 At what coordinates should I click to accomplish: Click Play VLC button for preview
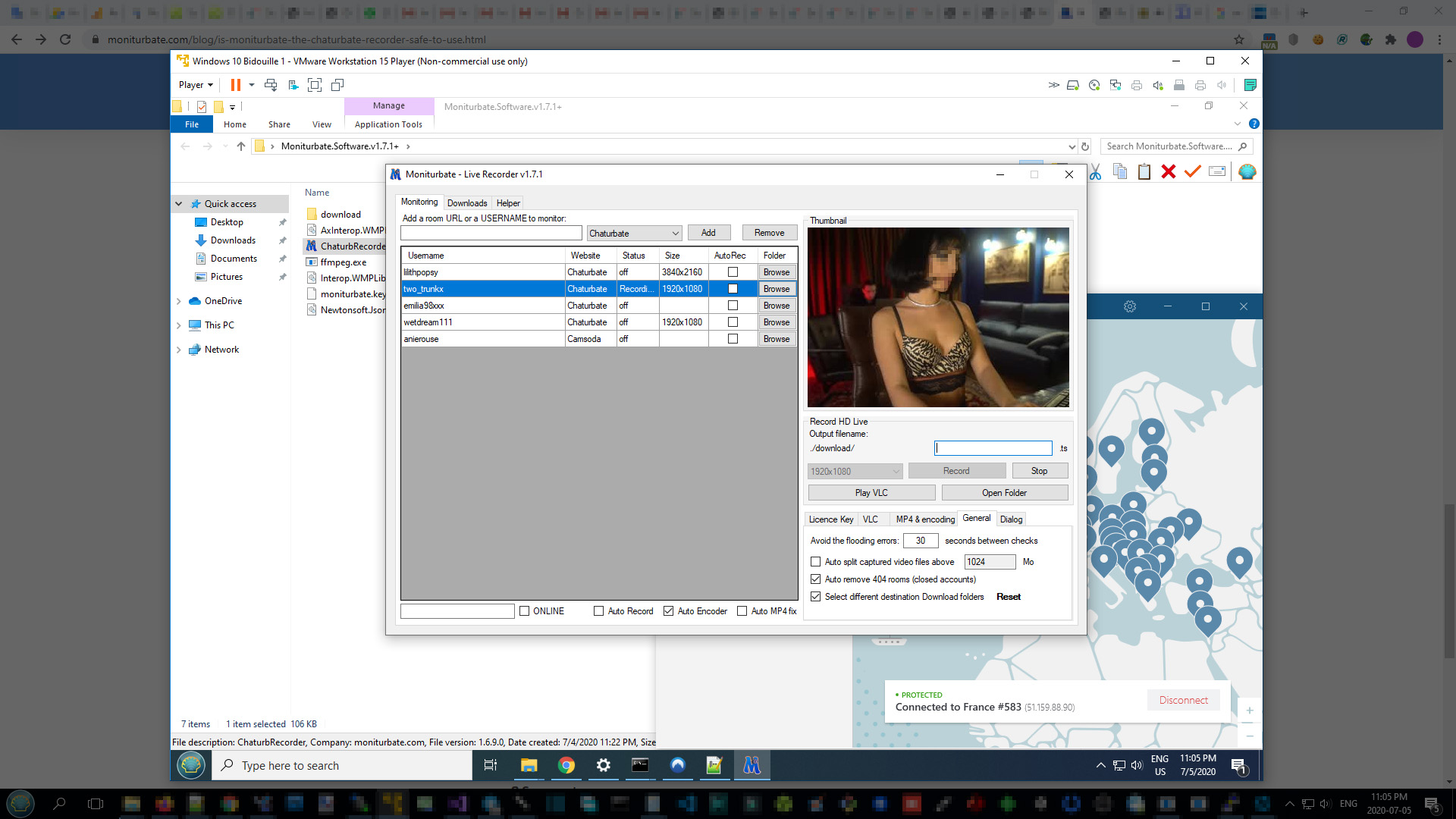871,492
